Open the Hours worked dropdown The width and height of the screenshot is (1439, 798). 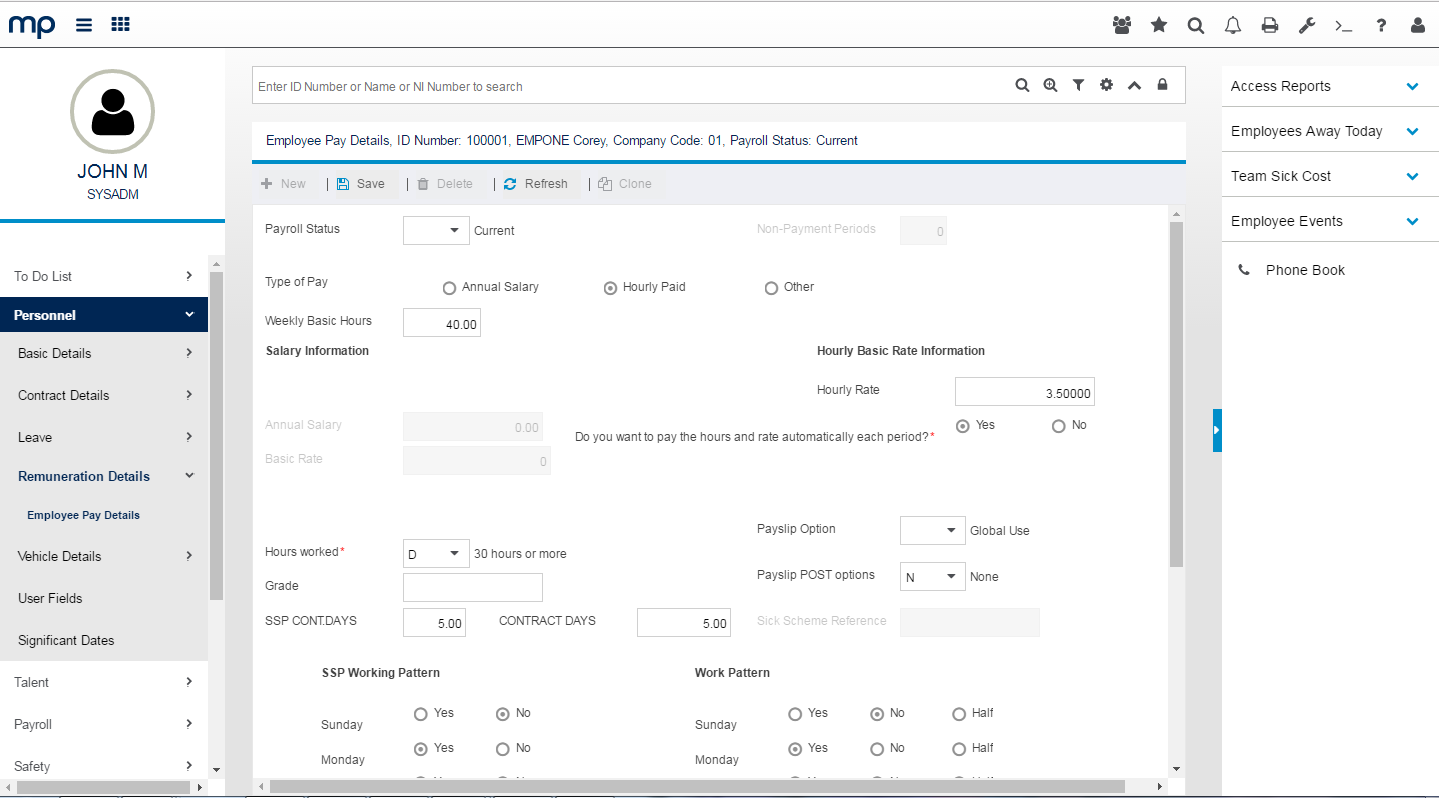(x=436, y=553)
